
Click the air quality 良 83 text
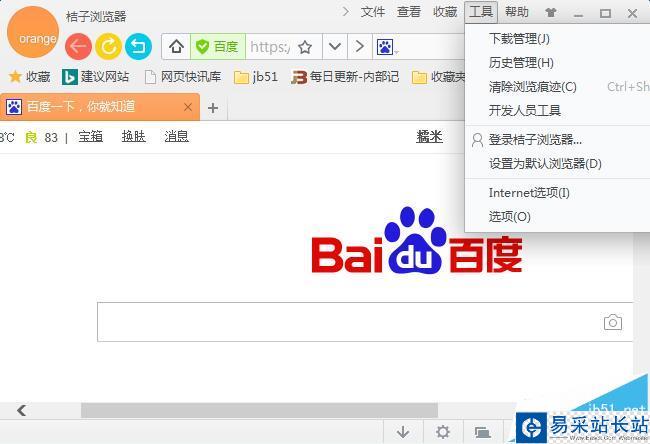[x=41, y=137]
